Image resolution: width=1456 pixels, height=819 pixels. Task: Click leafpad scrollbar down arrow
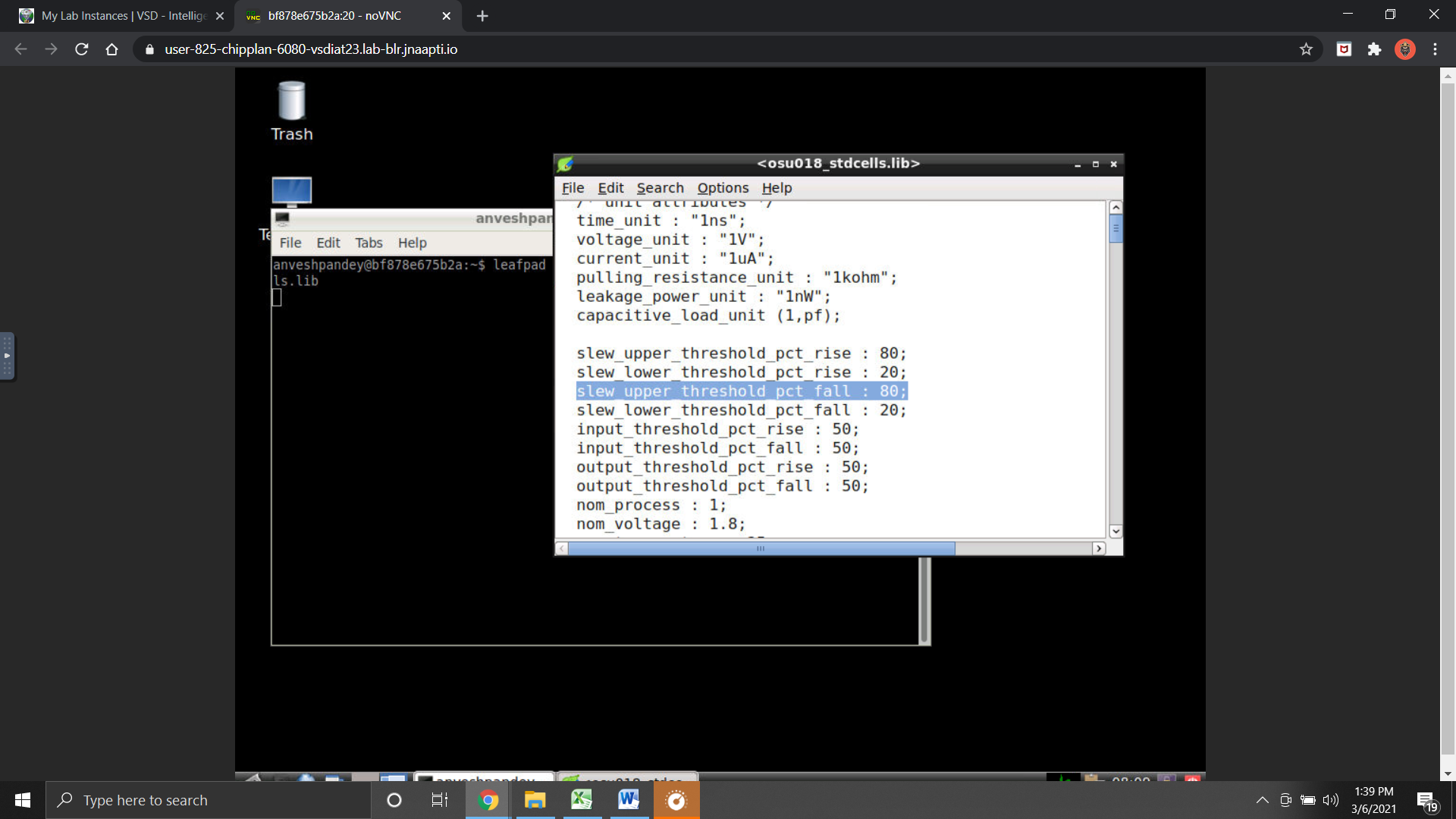tap(1116, 532)
